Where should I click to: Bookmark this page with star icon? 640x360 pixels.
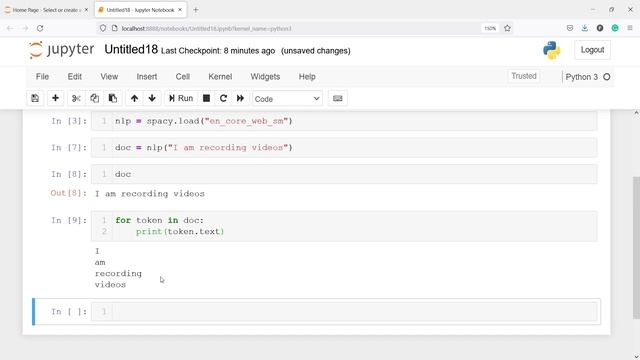pos(507,28)
